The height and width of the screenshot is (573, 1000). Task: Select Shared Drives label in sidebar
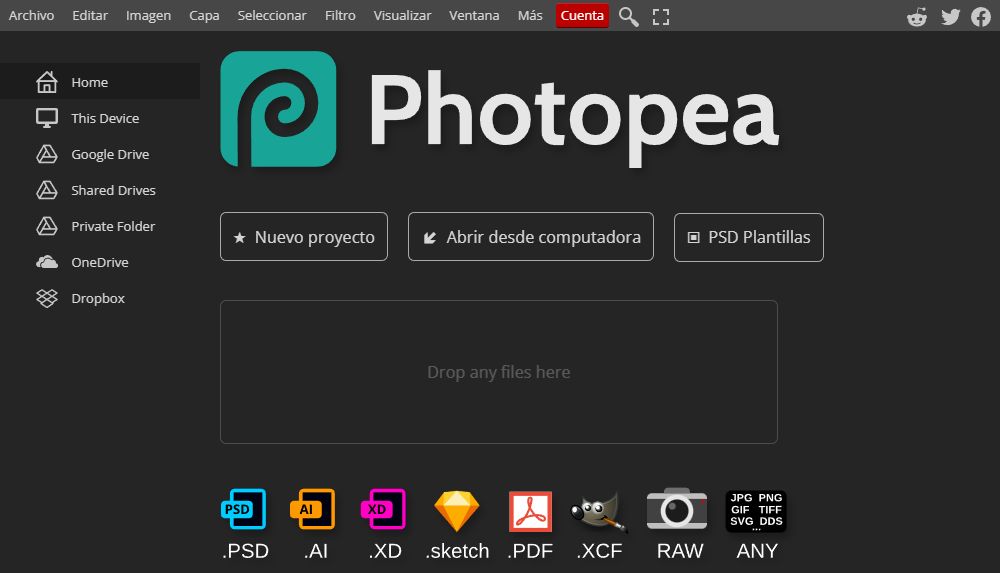pos(114,190)
